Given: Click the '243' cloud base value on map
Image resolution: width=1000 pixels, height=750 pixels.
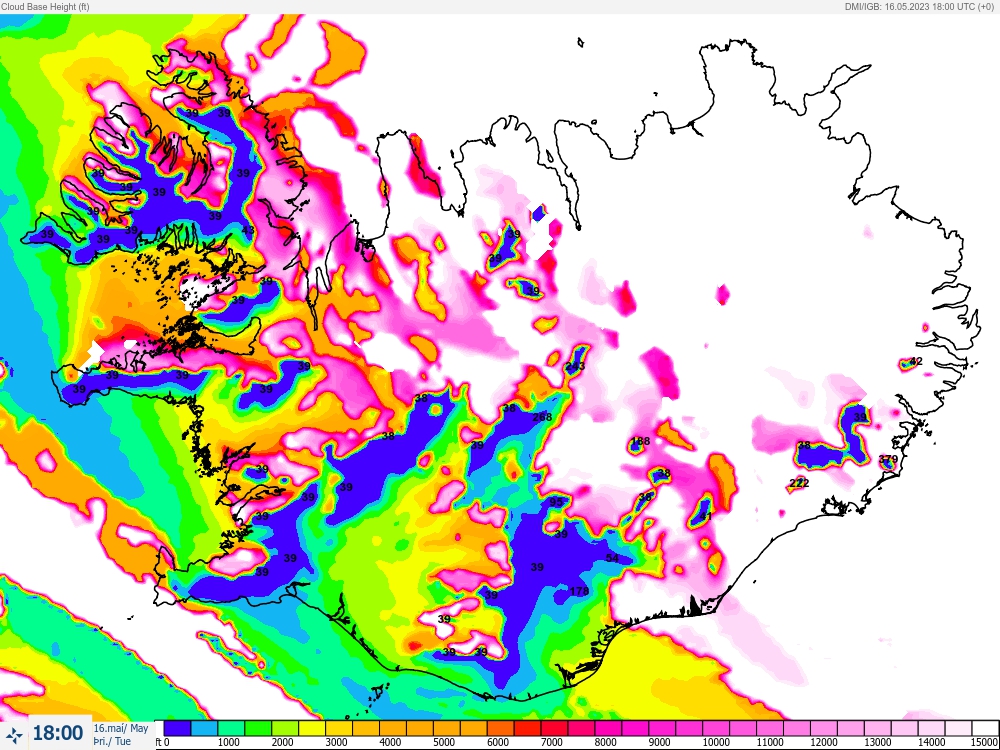Looking at the screenshot, I should (575, 366).
